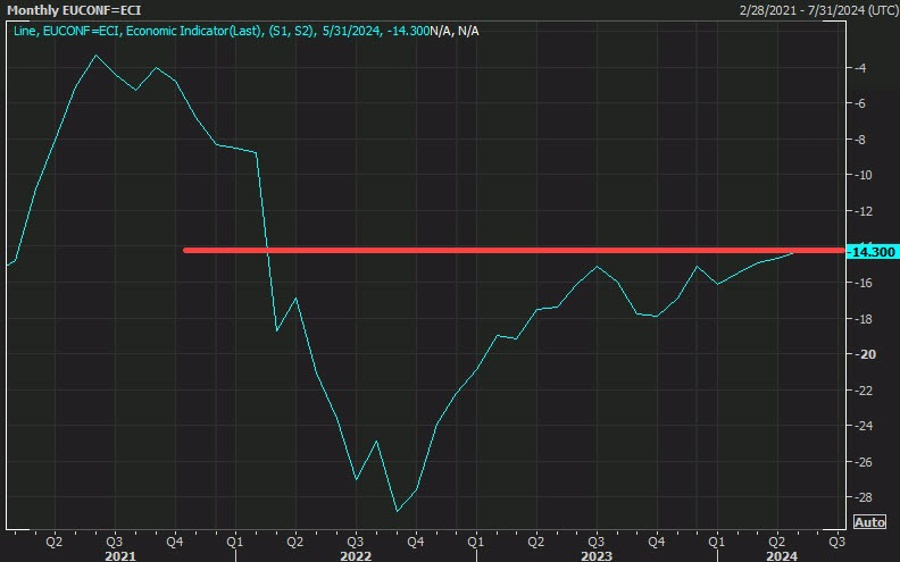The image size is (900, 562).
Task: Select the Q3 label under 2022
Action: [x=355, y=541]
